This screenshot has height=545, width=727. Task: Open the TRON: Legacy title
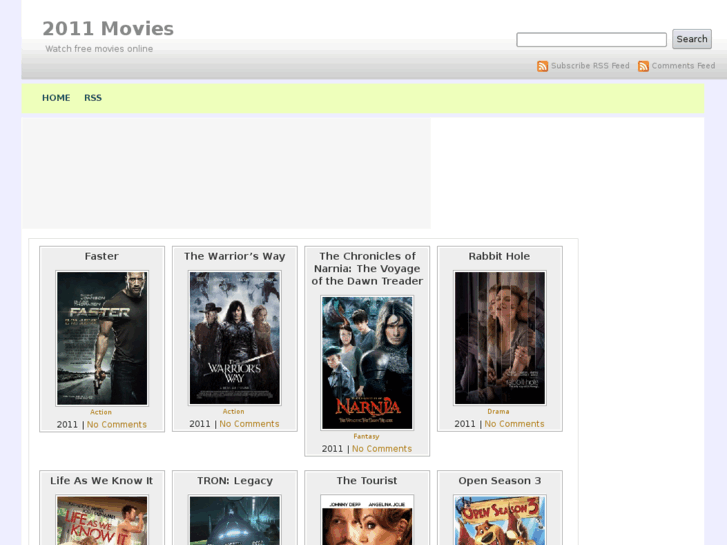[x=235, y=481]
